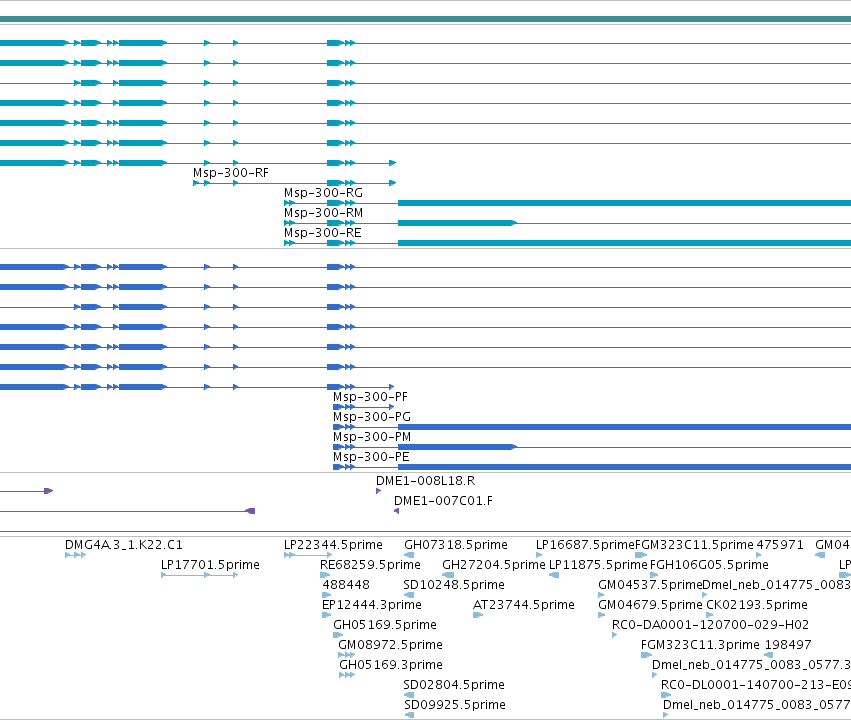This screenshot has height=720, width=851.
Task: Select the GH07318.5prime EST label
Action: coord(456,545)
